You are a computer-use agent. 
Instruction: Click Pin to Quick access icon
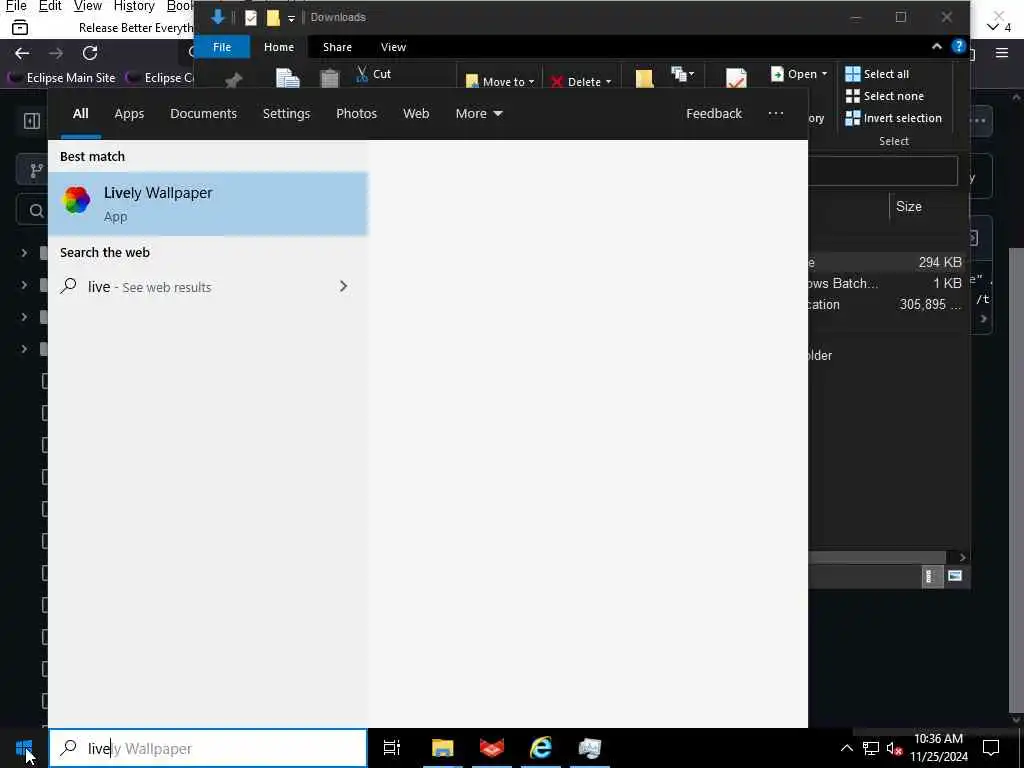click(x=233, y=80)
